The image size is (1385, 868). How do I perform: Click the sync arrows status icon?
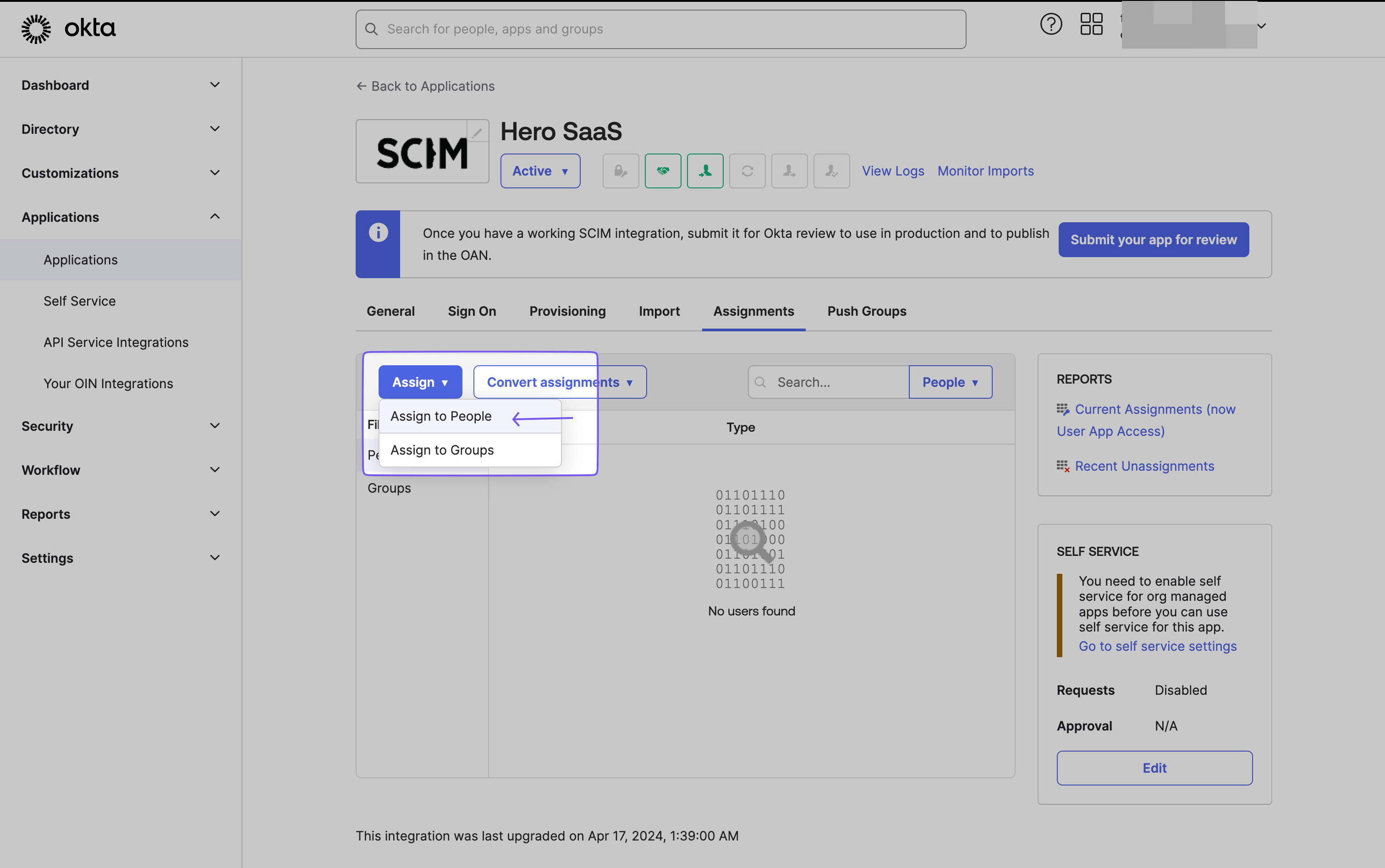coord(747,170)
